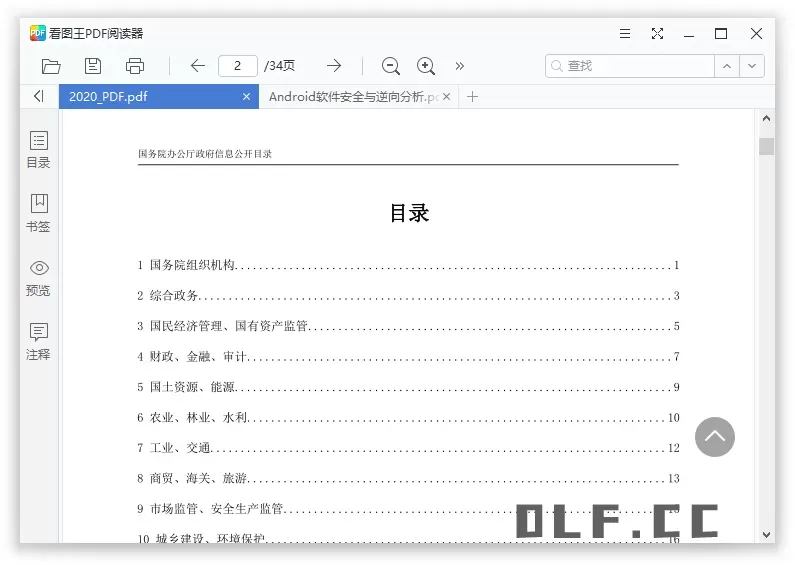795x565 pixels.
Task: Close the Android软件安全与逆向分析 tab
Action: (446, 96)
